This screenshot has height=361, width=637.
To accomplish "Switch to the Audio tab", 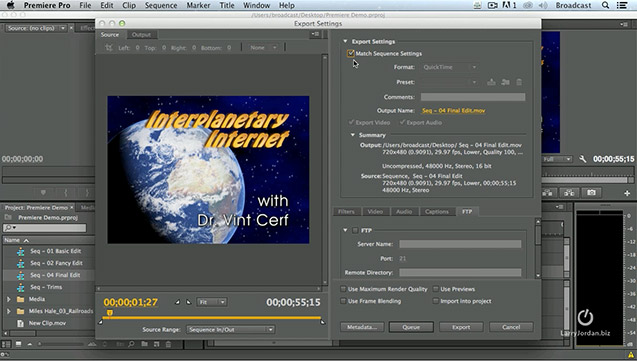I will (x=404, y=212).
